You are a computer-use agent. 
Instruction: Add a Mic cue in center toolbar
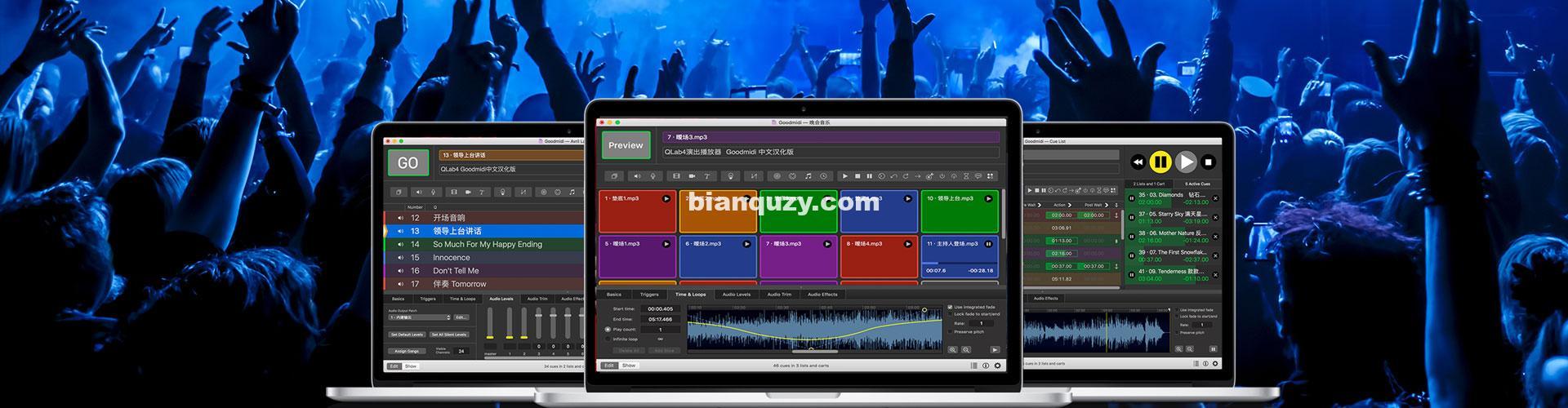[653, 176]
